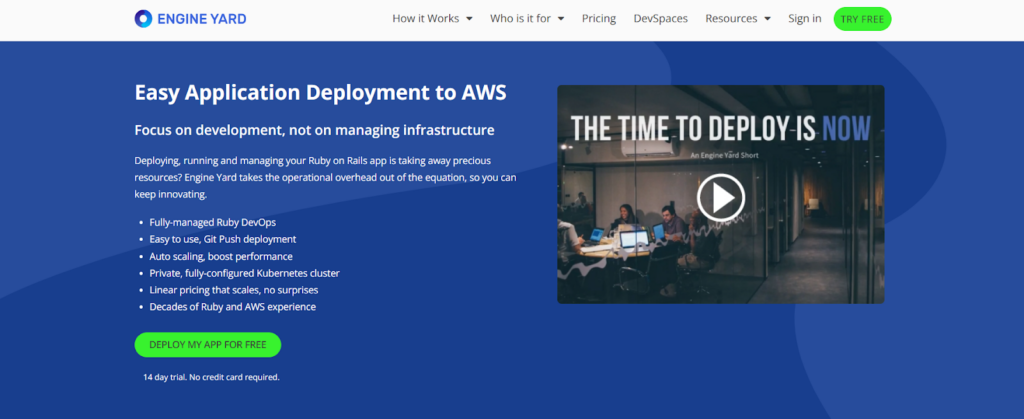Open the Resources menu

tap(738, 19)
